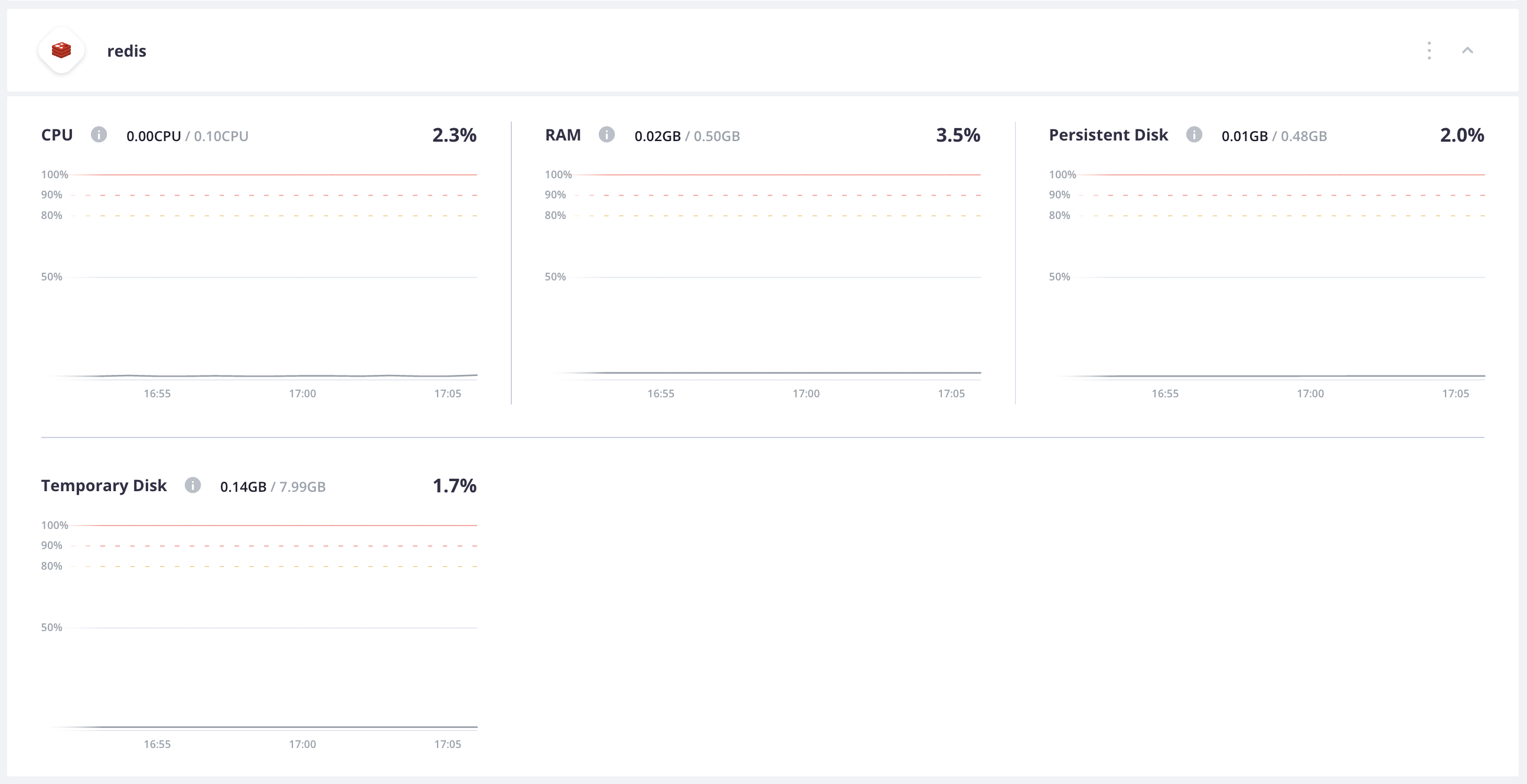
Task: Click the 0.14GB Temporary Disk value
Action: click(x=244, y=486)
